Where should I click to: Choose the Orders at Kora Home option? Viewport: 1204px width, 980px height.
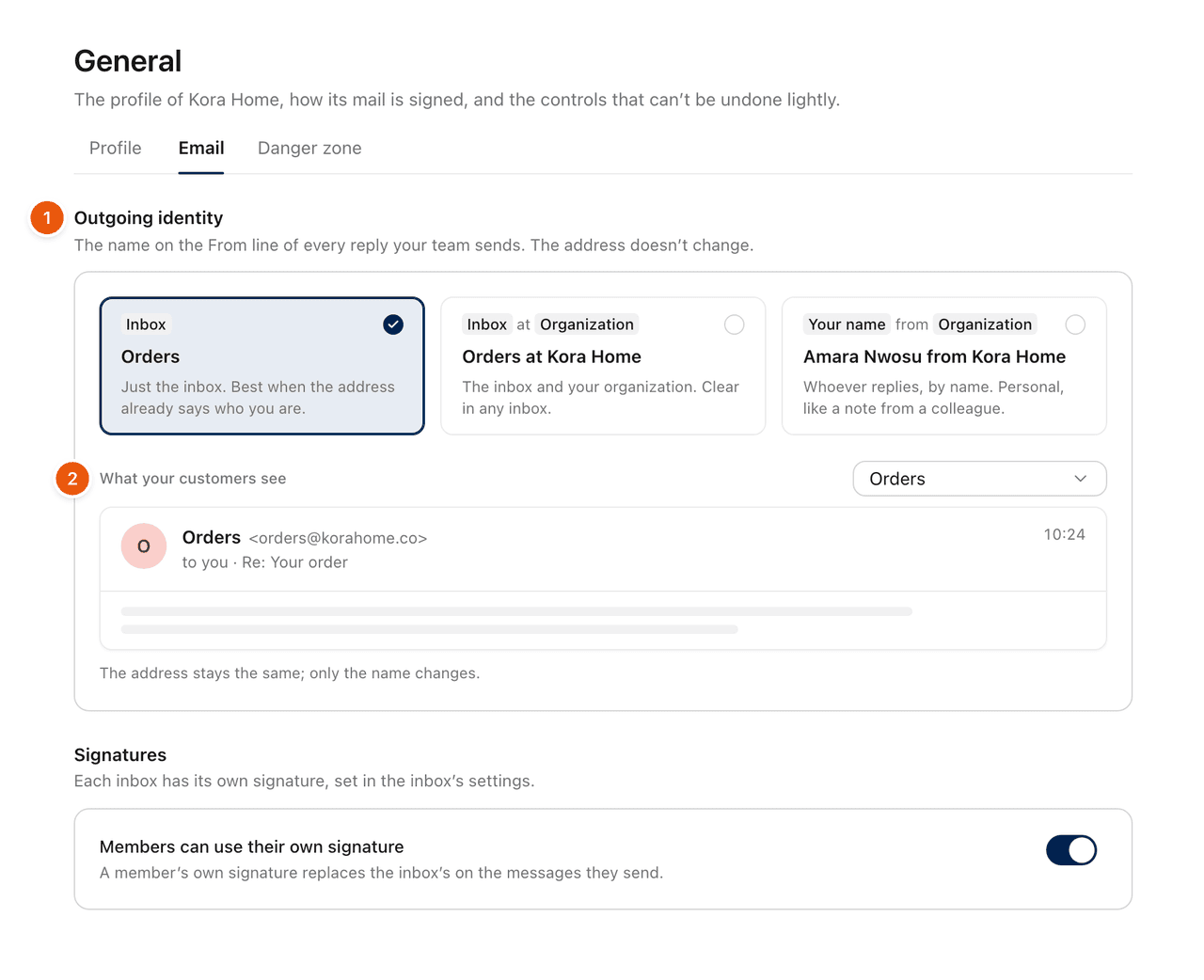[603, 366]
